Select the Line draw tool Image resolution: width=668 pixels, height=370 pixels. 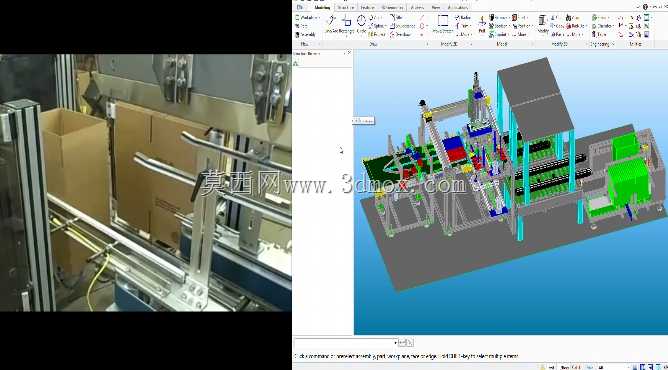331,23
